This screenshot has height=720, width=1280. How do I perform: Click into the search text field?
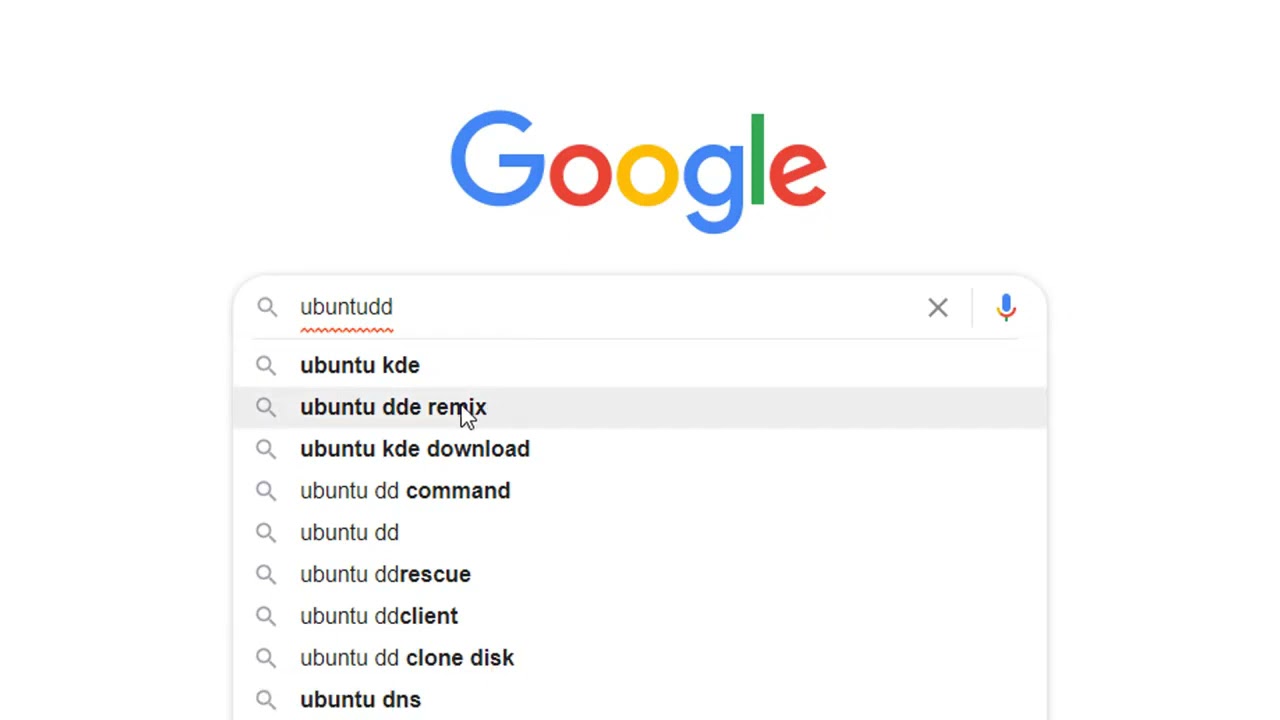point(605,307)
